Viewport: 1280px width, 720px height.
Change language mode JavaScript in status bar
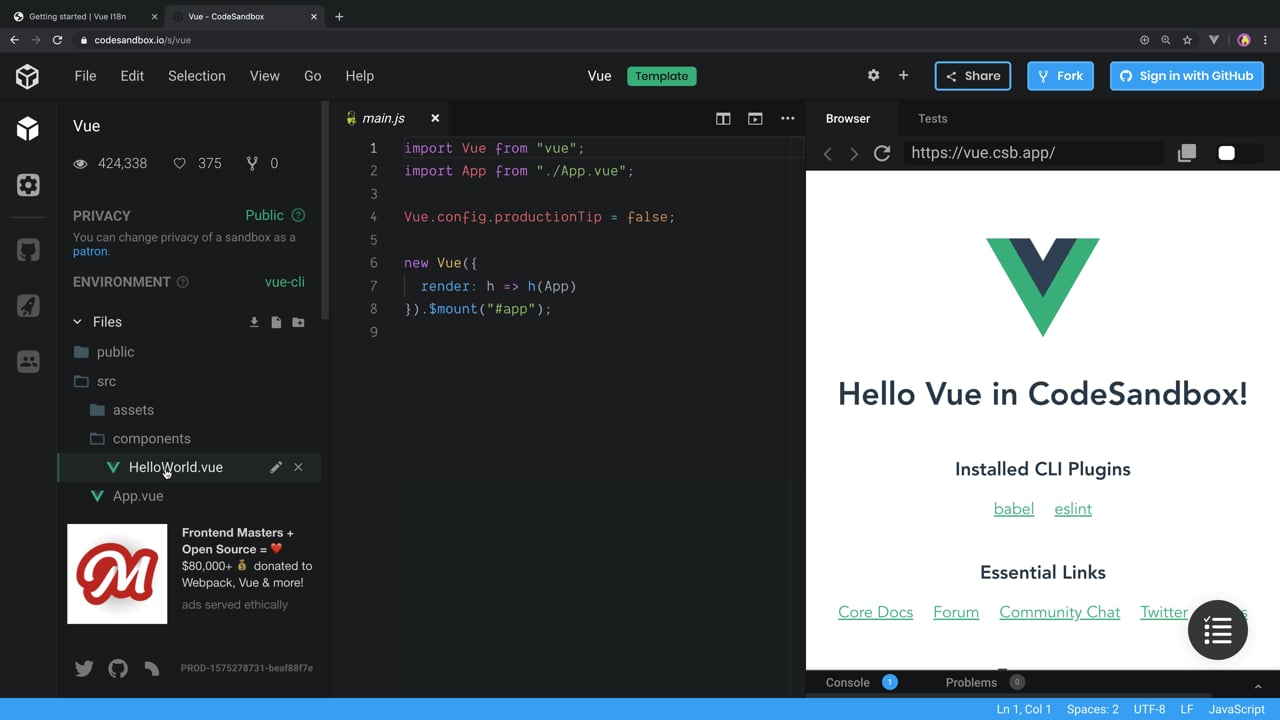(x=1236, y=709)
